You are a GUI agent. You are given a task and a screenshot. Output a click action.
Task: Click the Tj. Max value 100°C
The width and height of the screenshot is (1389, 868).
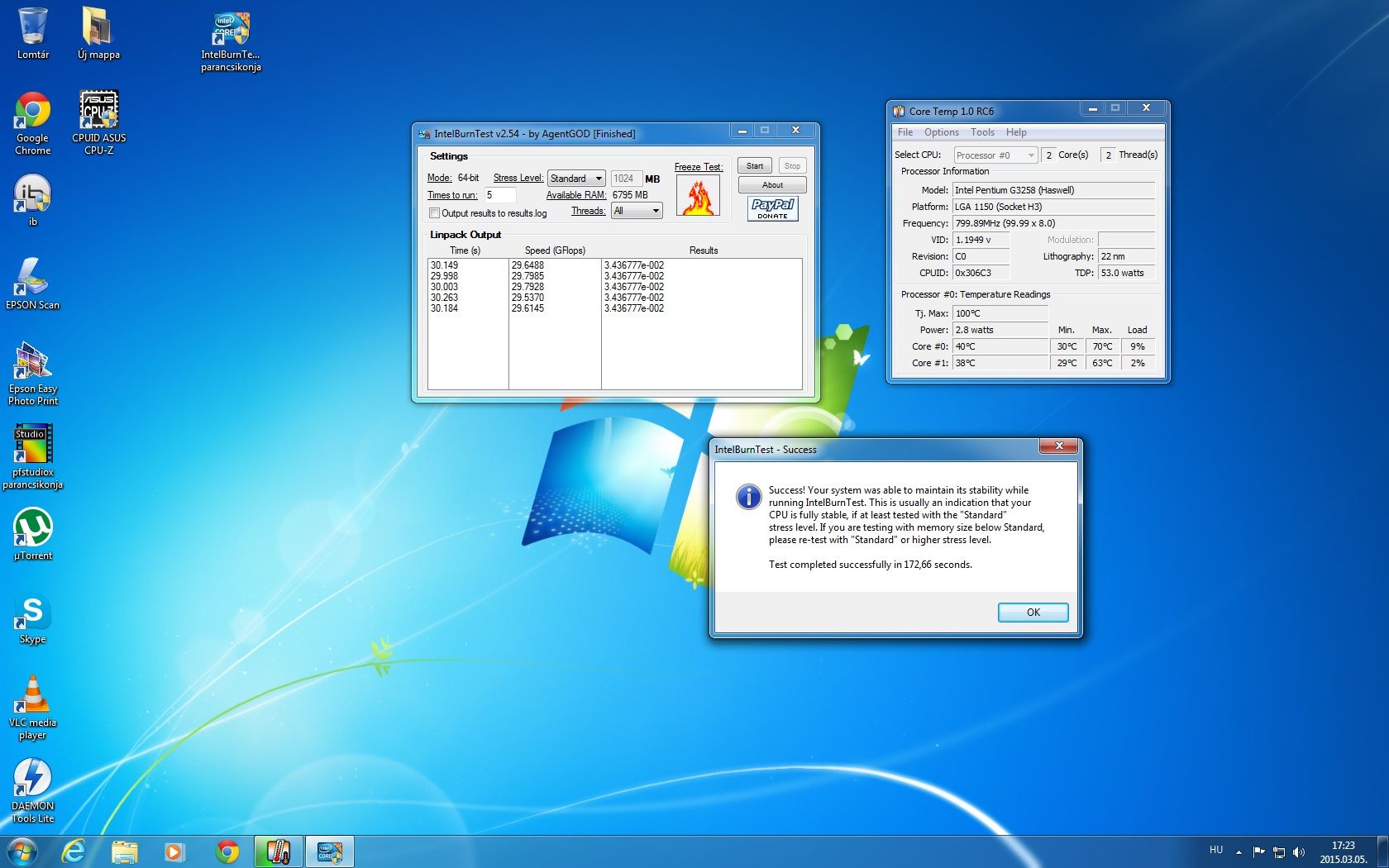1000,313
